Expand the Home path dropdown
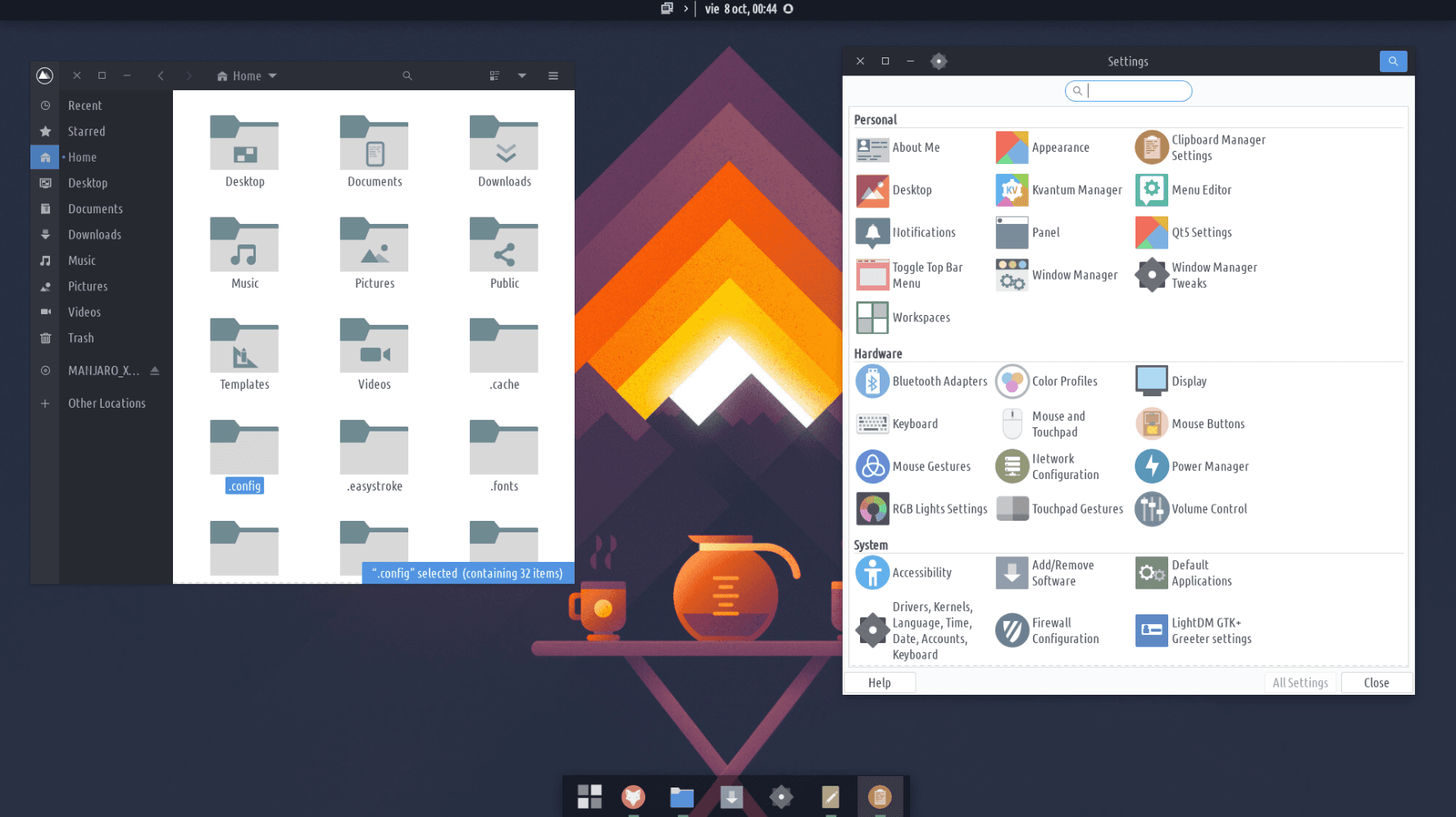1456x817 pixels. pos(247,75)
